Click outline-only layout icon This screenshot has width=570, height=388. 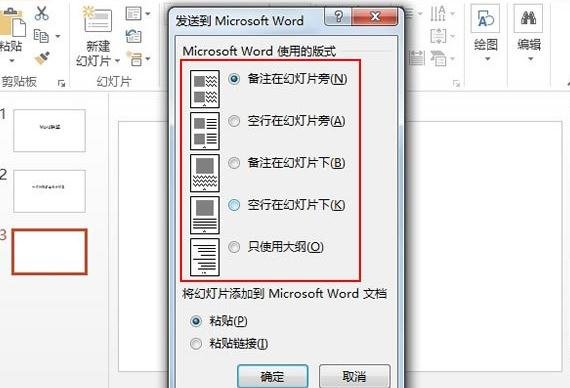tap(205, 257)
